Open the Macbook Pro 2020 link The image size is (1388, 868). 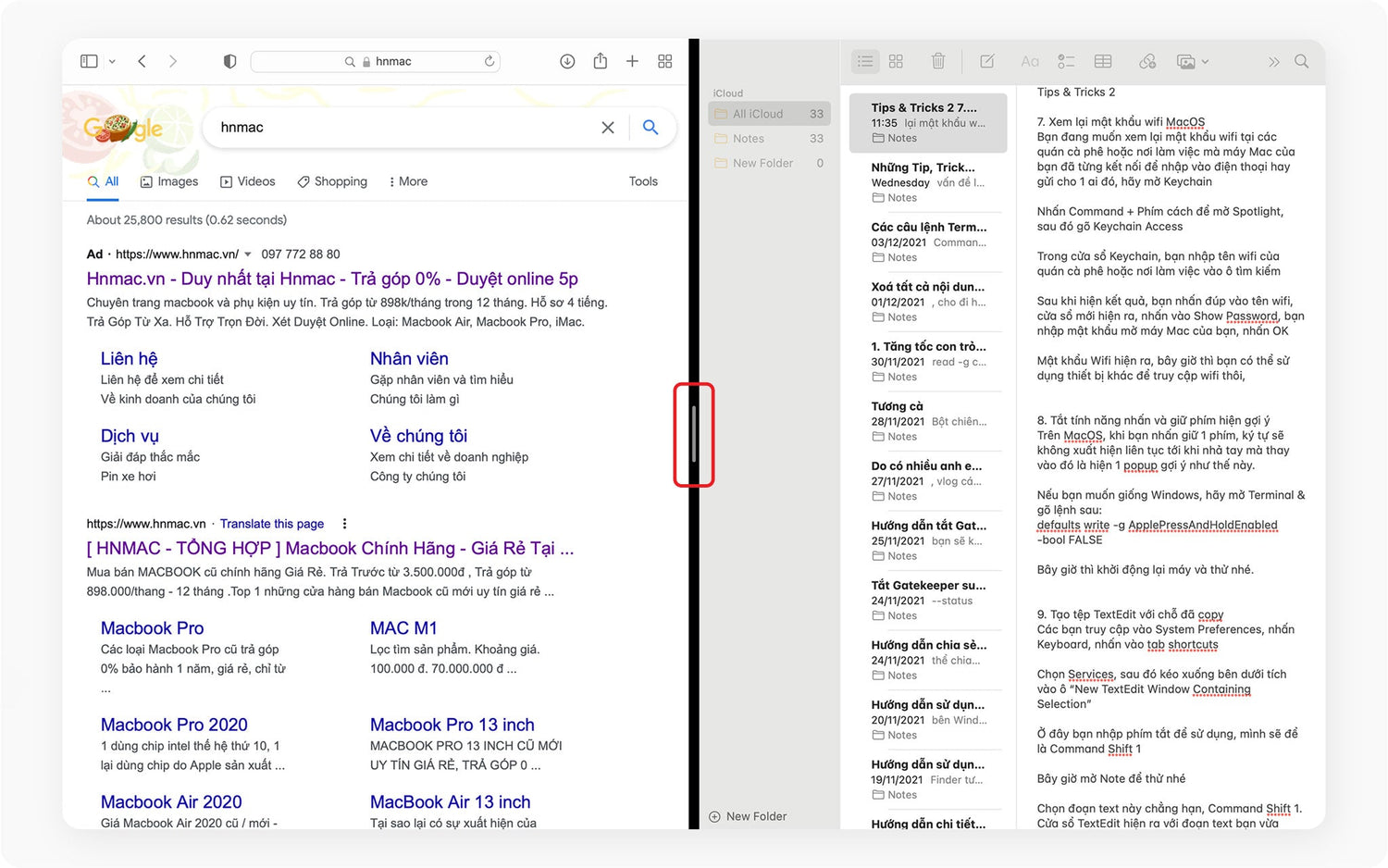click(x=174, y=725)
